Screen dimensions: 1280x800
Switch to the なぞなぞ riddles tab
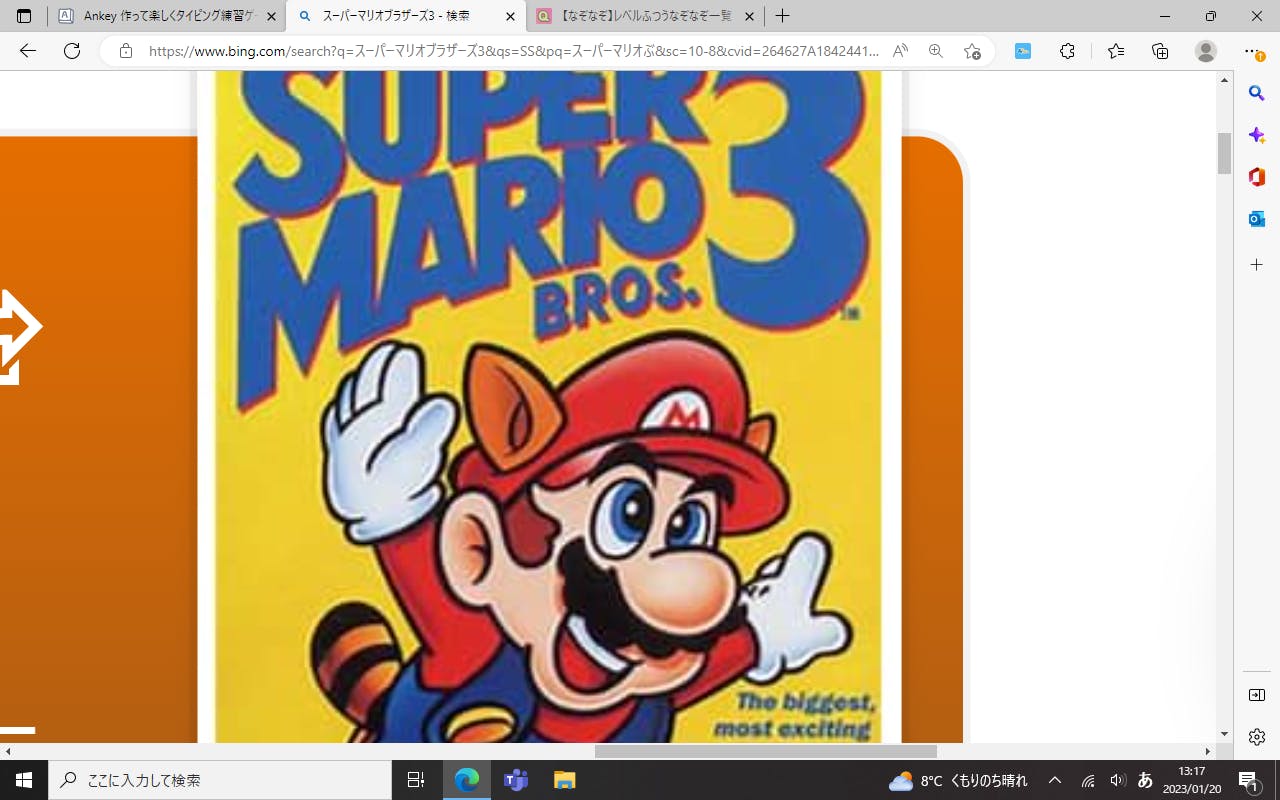tap(640, 16)
